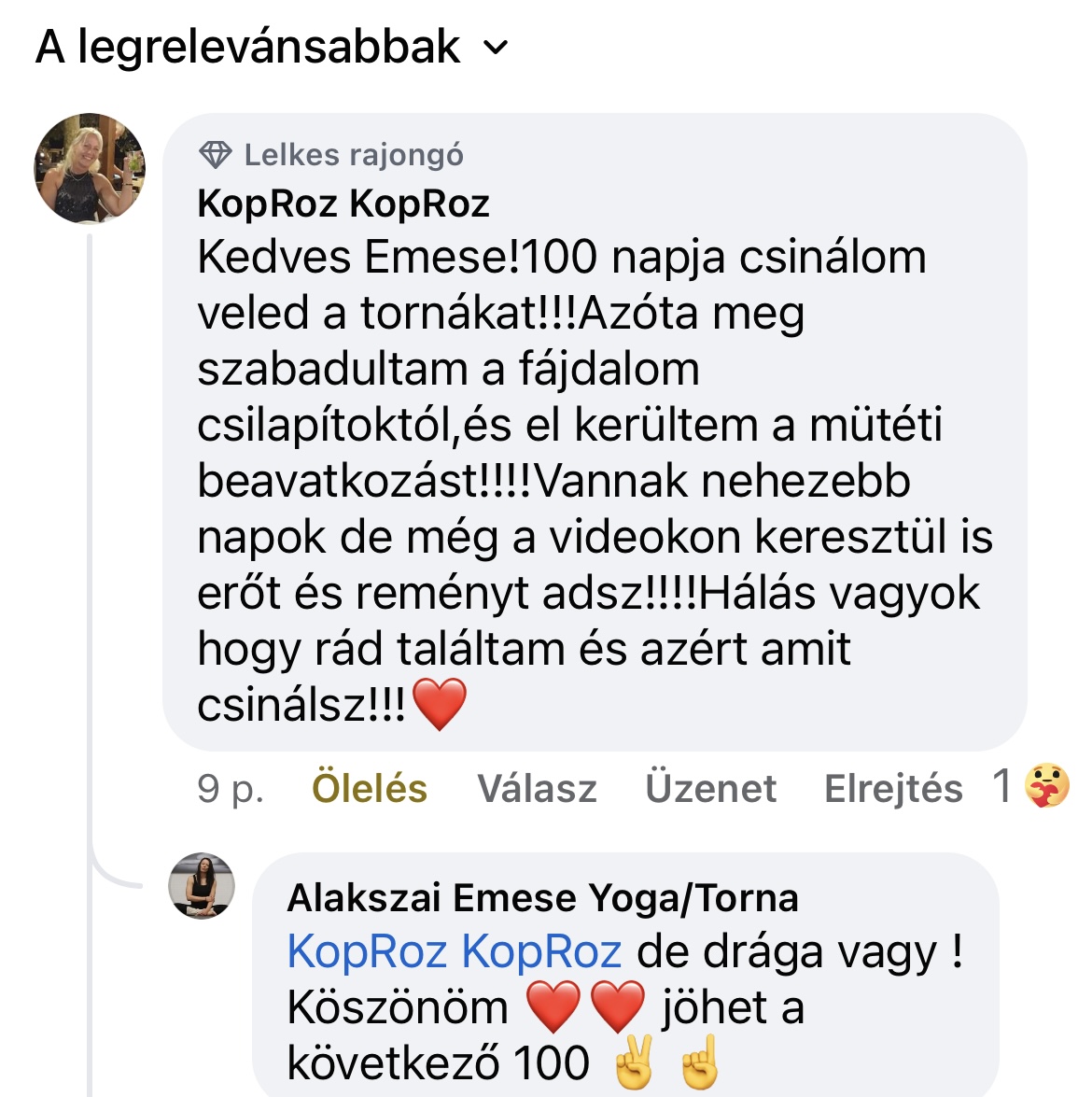Click the blue "KopRoz KopRoz" mention

coord(455,952)
